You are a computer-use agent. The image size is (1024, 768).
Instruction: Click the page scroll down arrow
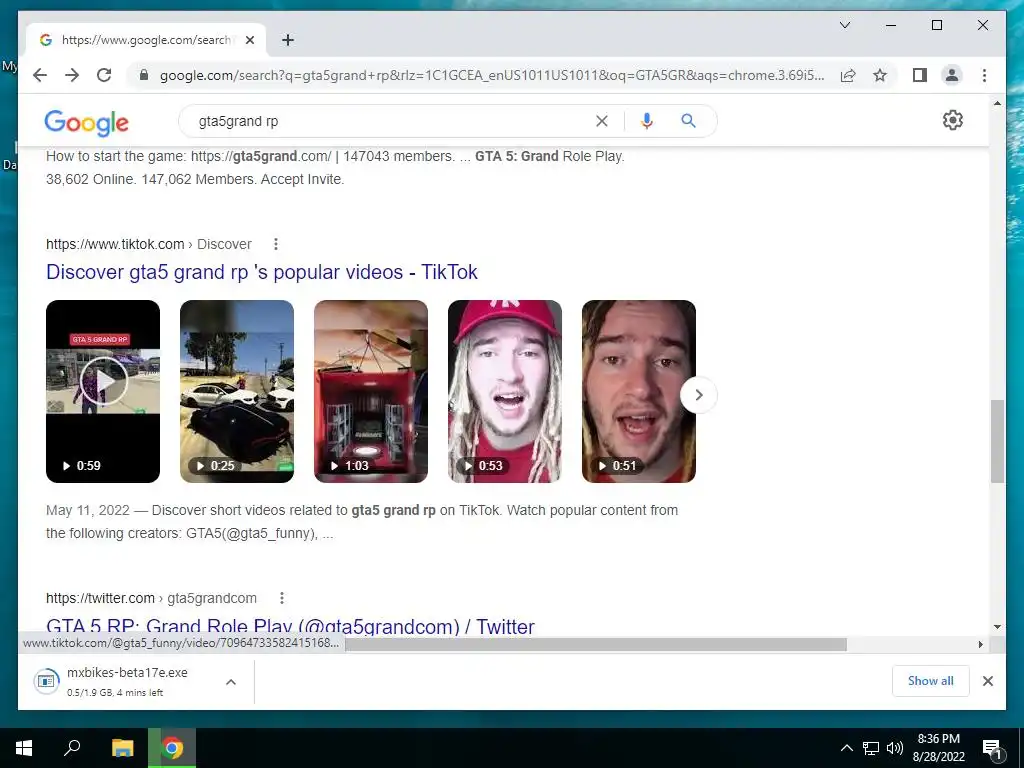pos(997,627)
